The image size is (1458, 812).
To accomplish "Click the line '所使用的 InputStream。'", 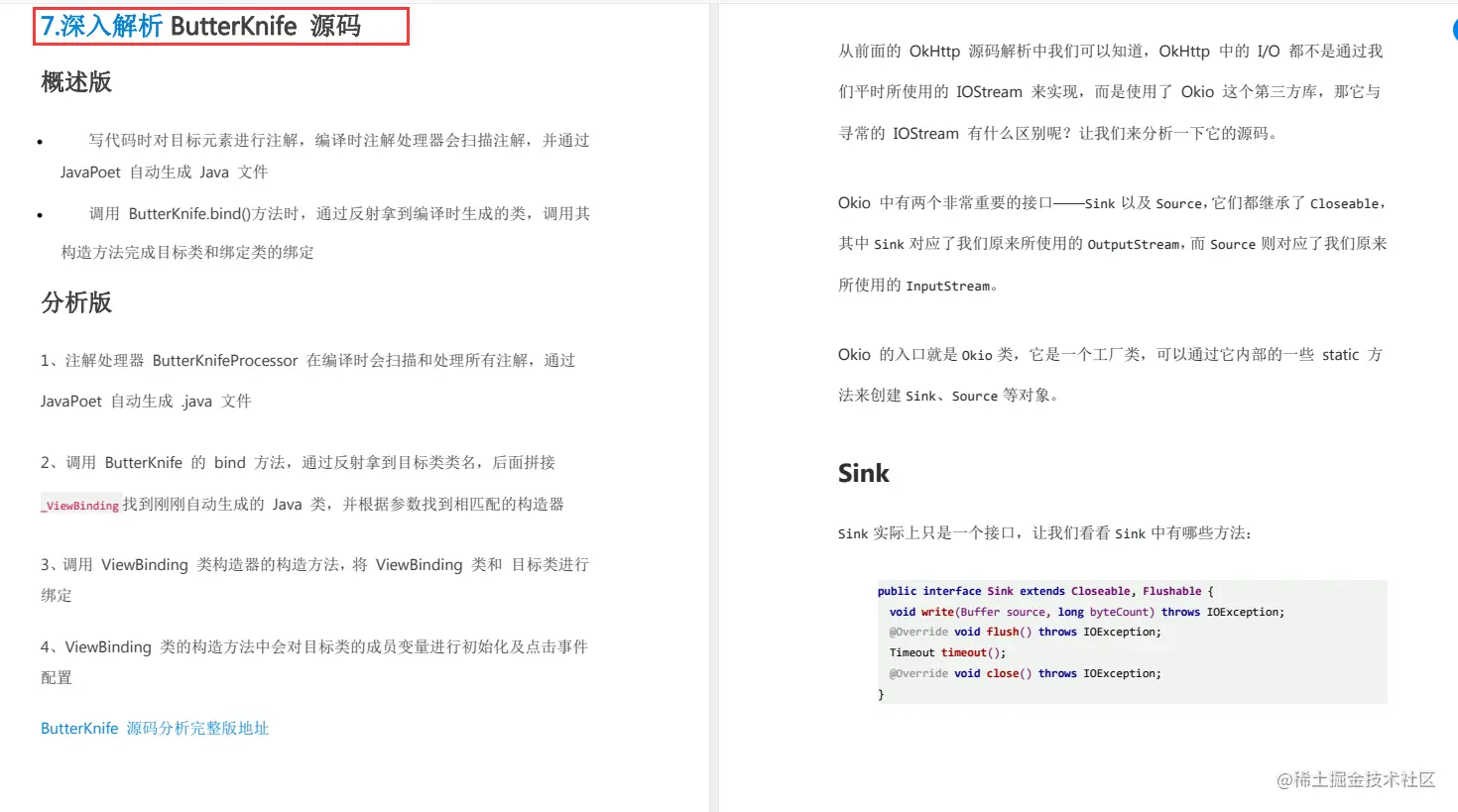I will pos(917,286).
